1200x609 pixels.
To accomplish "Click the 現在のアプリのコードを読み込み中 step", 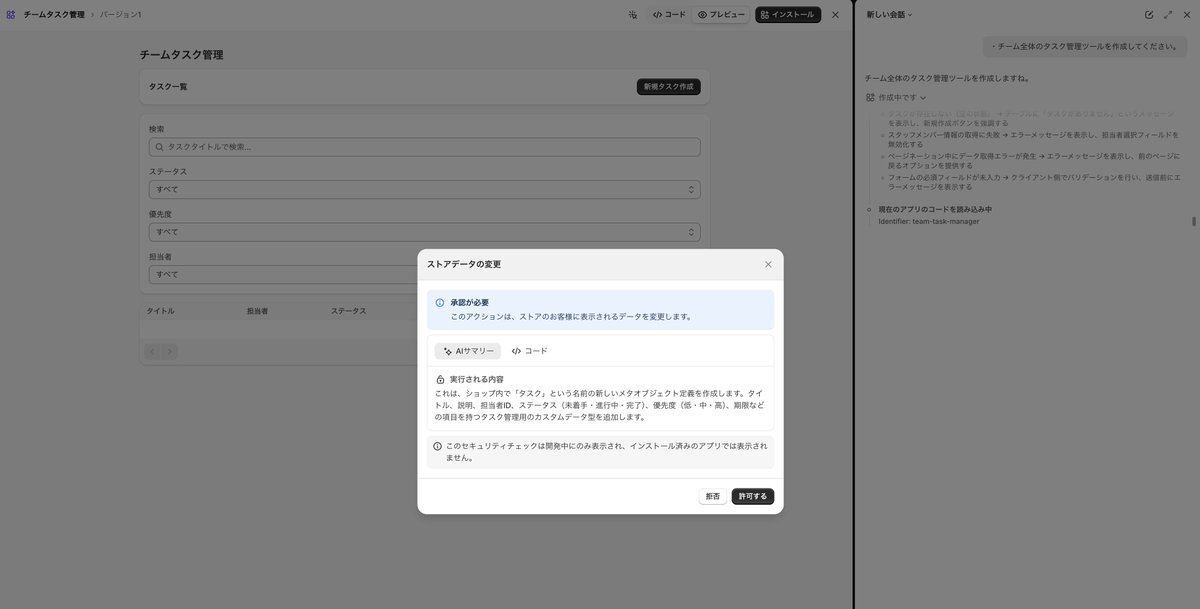I will (935, 209).
